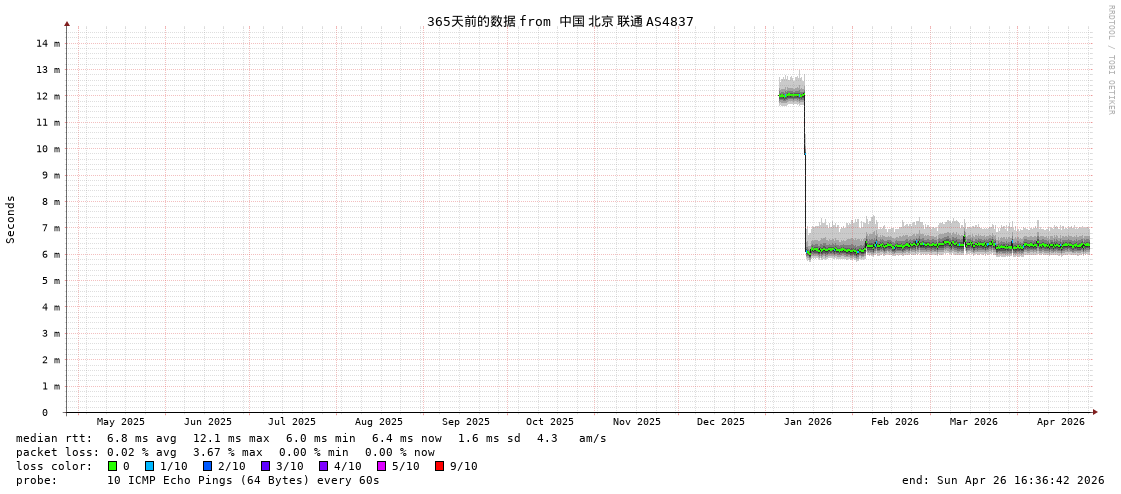The width and height of the screenshot is (1121, 494).
Task: Click the median rtt statistics line
Action: (x=311, y=438)
